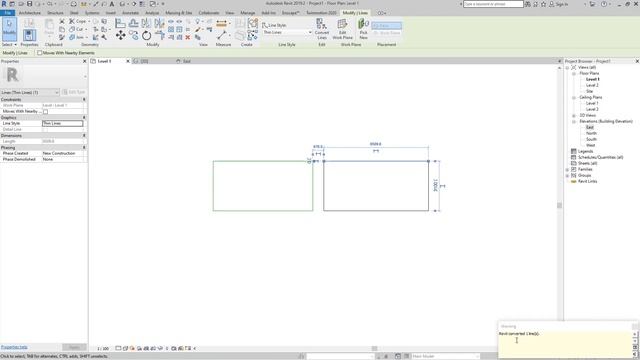
Task: Click the 'Revit converted Line(s).' warning text
Action: (519, 334)
